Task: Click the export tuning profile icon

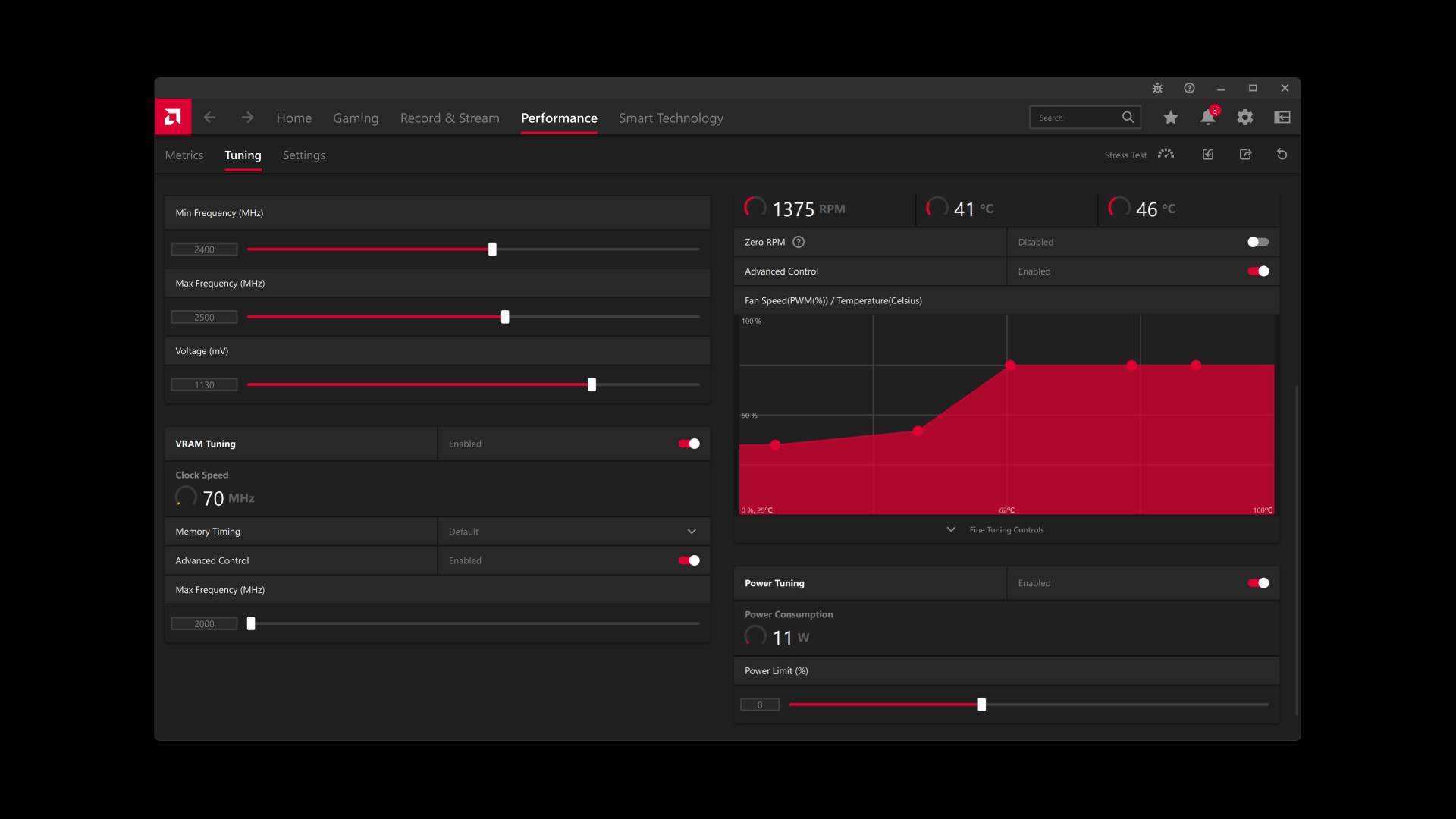Action: click(1245, 155)
